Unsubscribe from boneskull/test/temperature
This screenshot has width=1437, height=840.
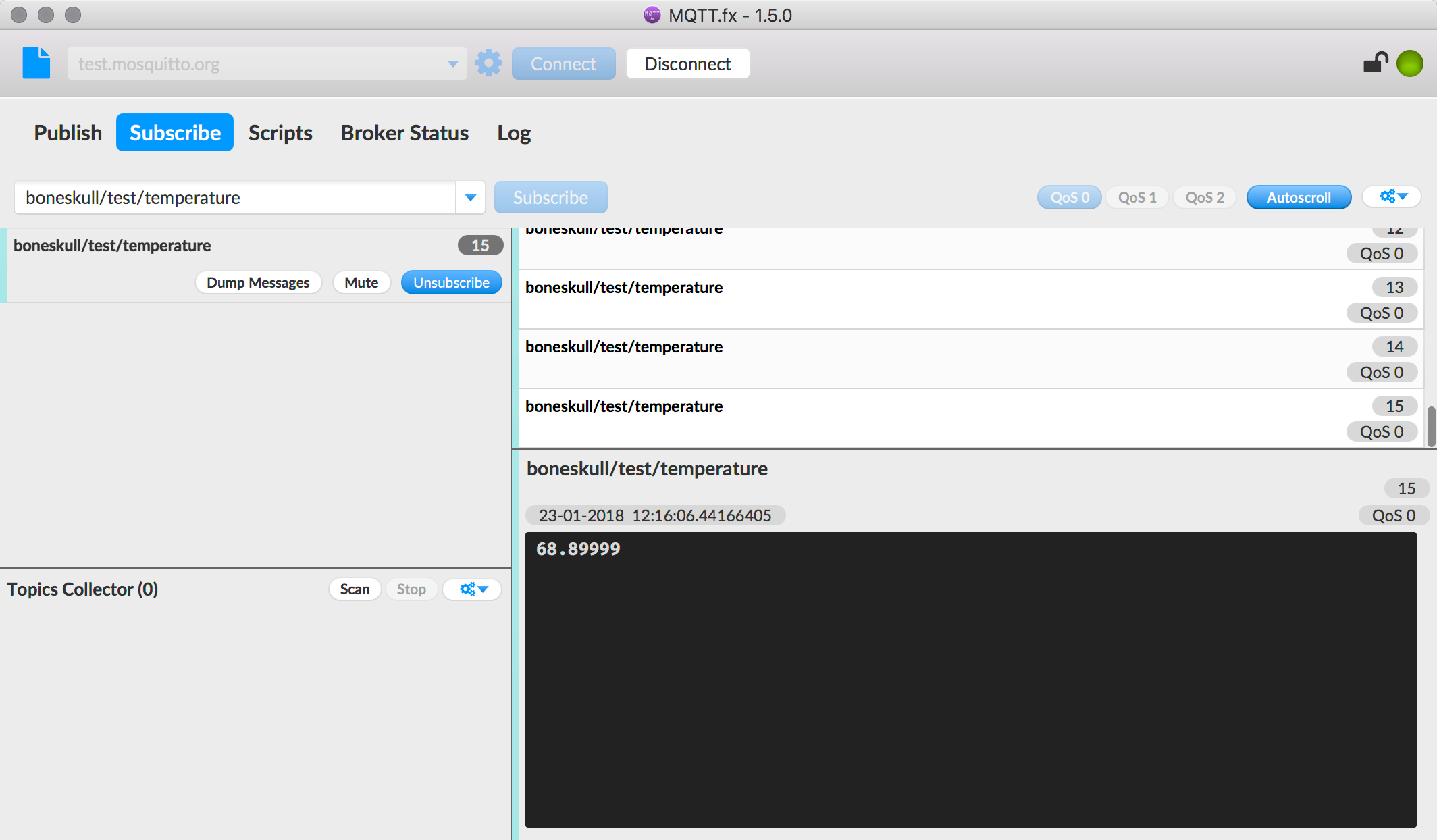pos(451,282)
